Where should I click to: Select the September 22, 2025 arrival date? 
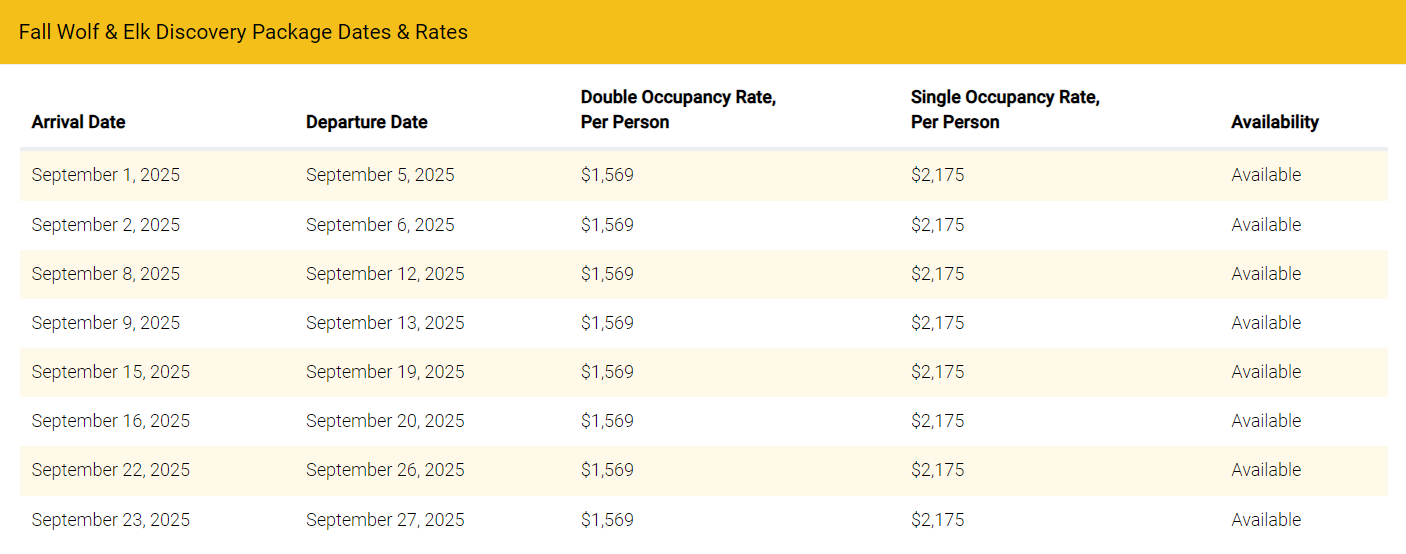pos(110,470)
